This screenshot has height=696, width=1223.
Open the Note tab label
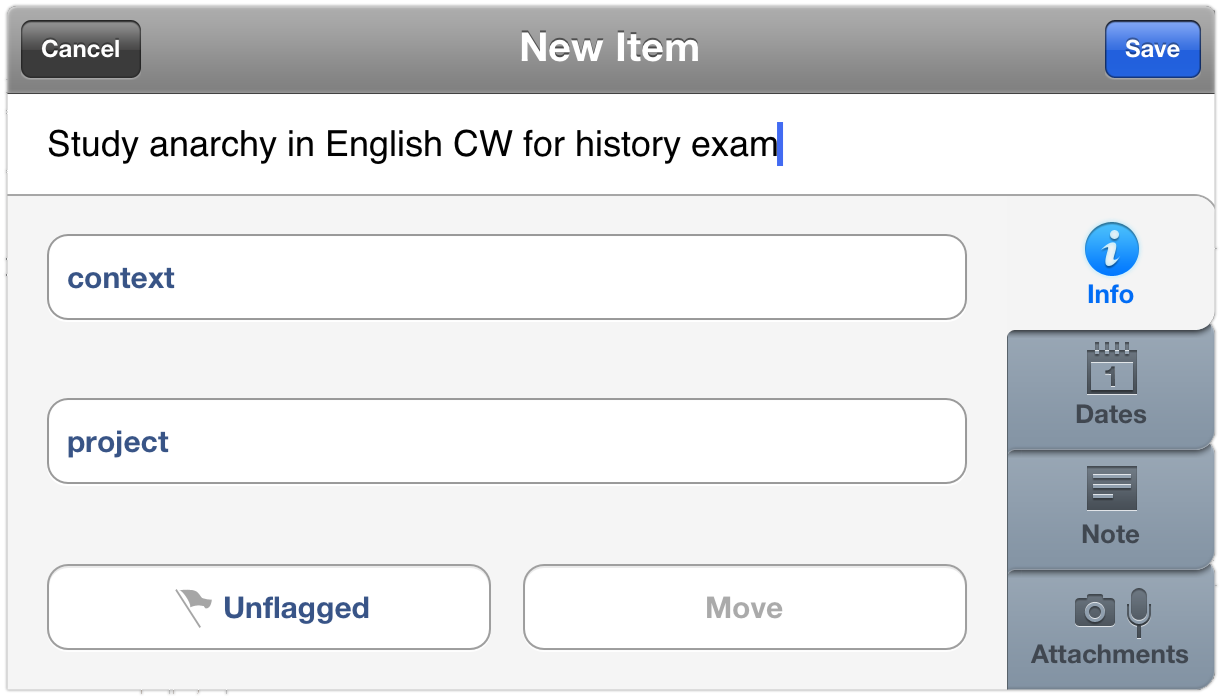pos(1110,534)
